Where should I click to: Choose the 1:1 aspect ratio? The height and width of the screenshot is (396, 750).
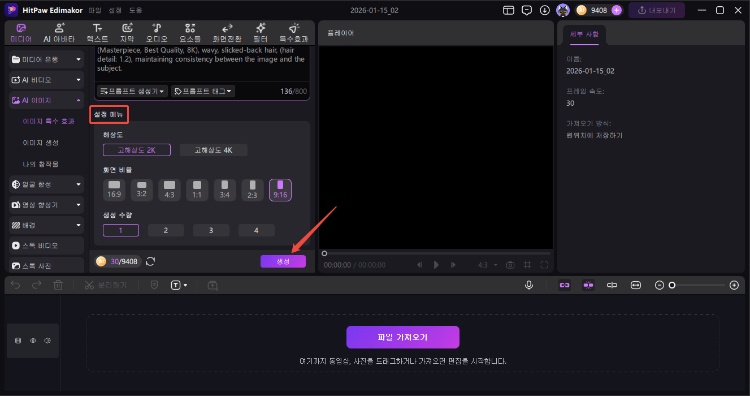point(197,189)
